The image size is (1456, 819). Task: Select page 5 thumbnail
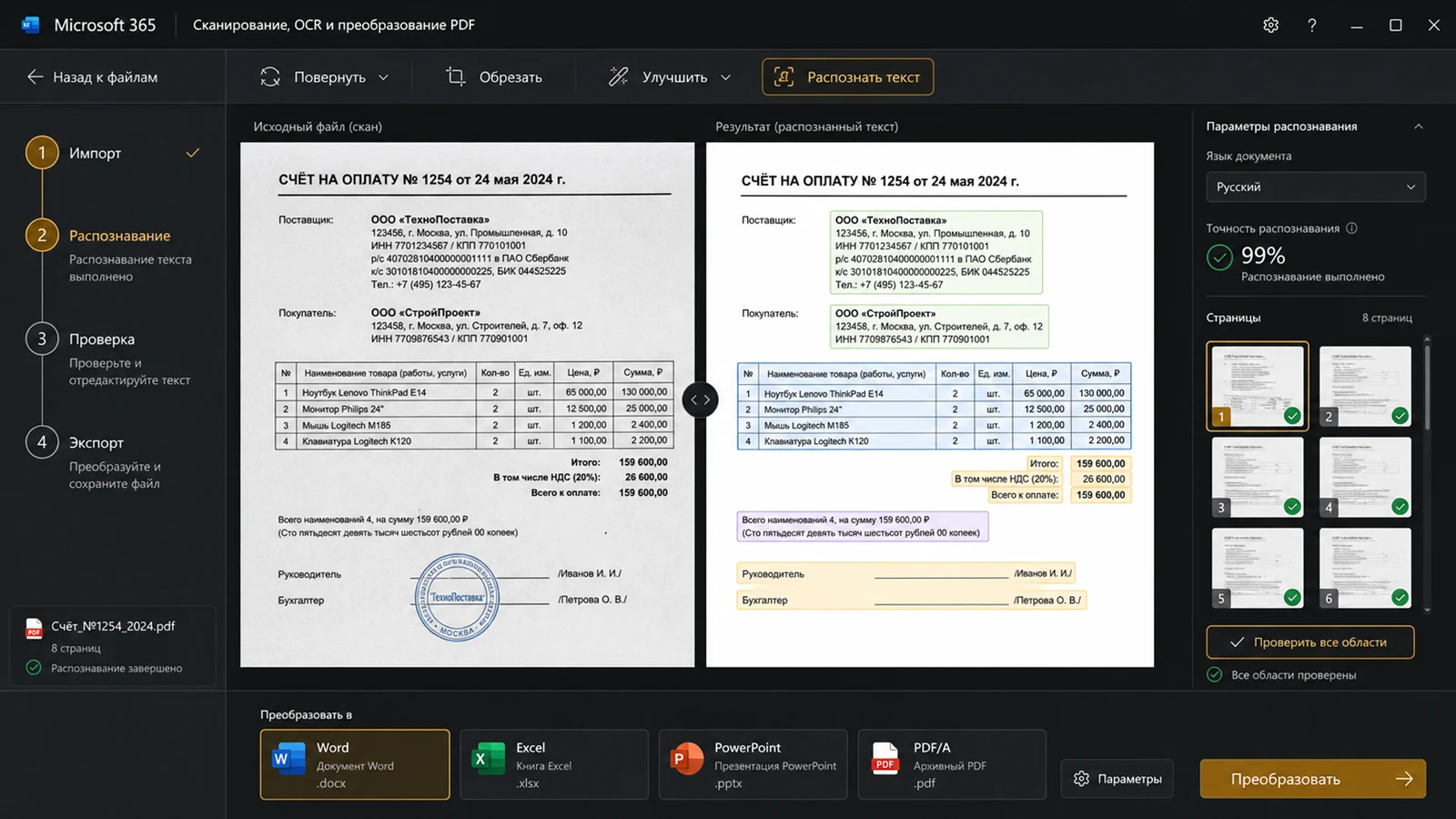click(x=1258, y=568)
